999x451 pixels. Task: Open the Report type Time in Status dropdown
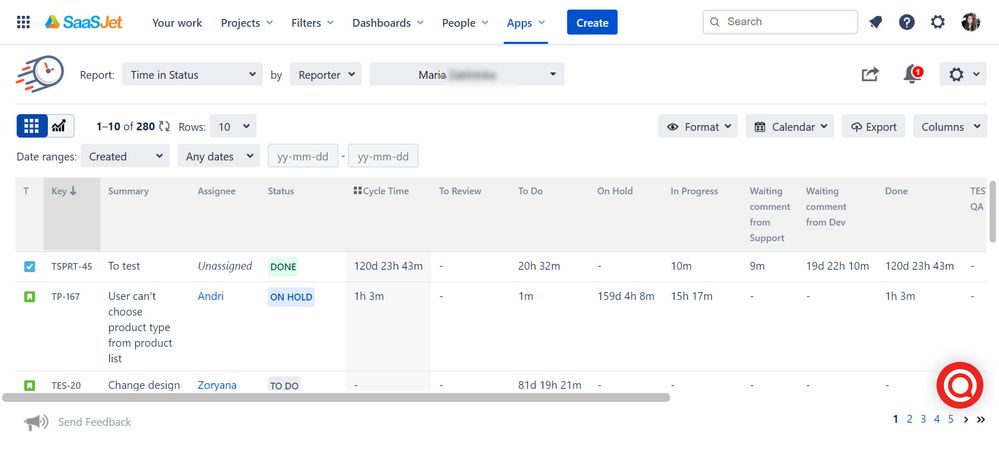click(x=192, y=75)
